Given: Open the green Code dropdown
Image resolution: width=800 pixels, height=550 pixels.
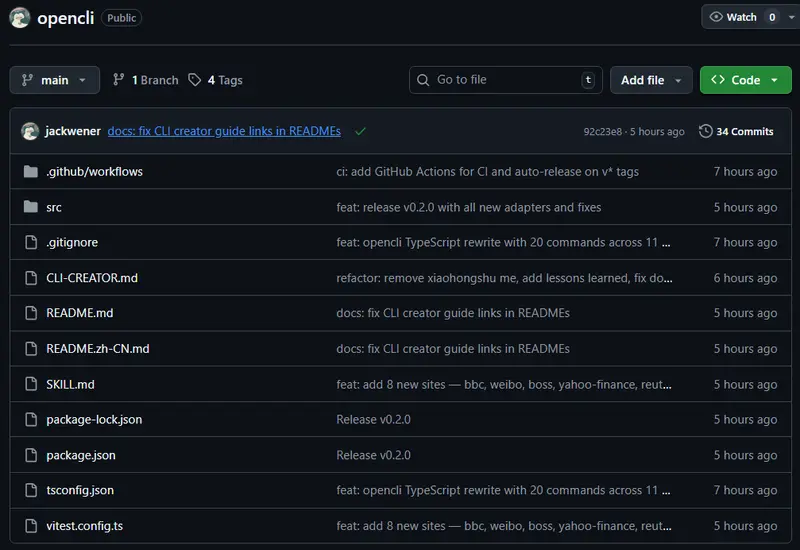Looking at the screenshot, I should 745,80.
